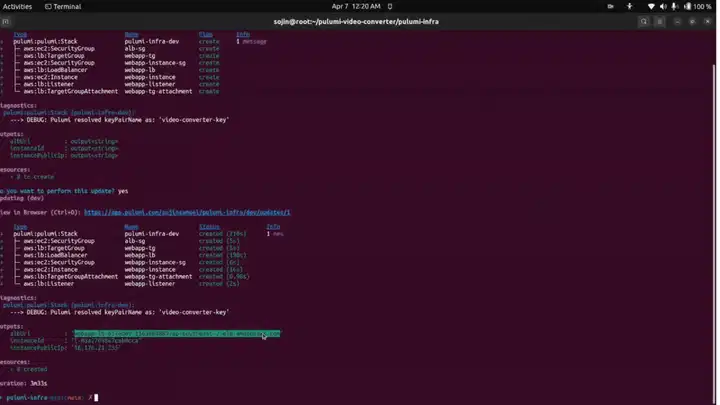The height and width of the screenshot is (405, 720).
Task: Click the 'yes' answer after the update prompt
Action: pyautogui.click(x=123, y=191)
